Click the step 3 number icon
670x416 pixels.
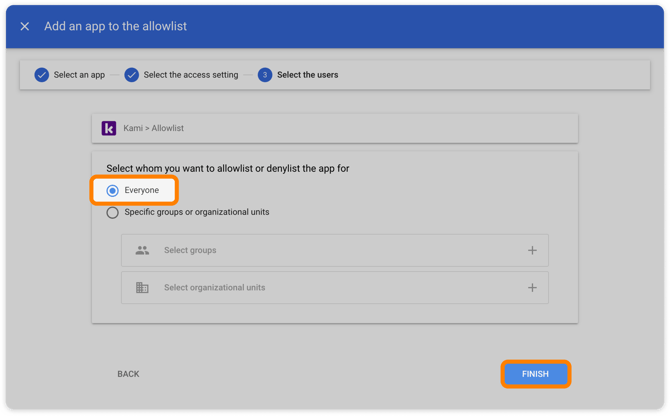[x=265, y=75]
